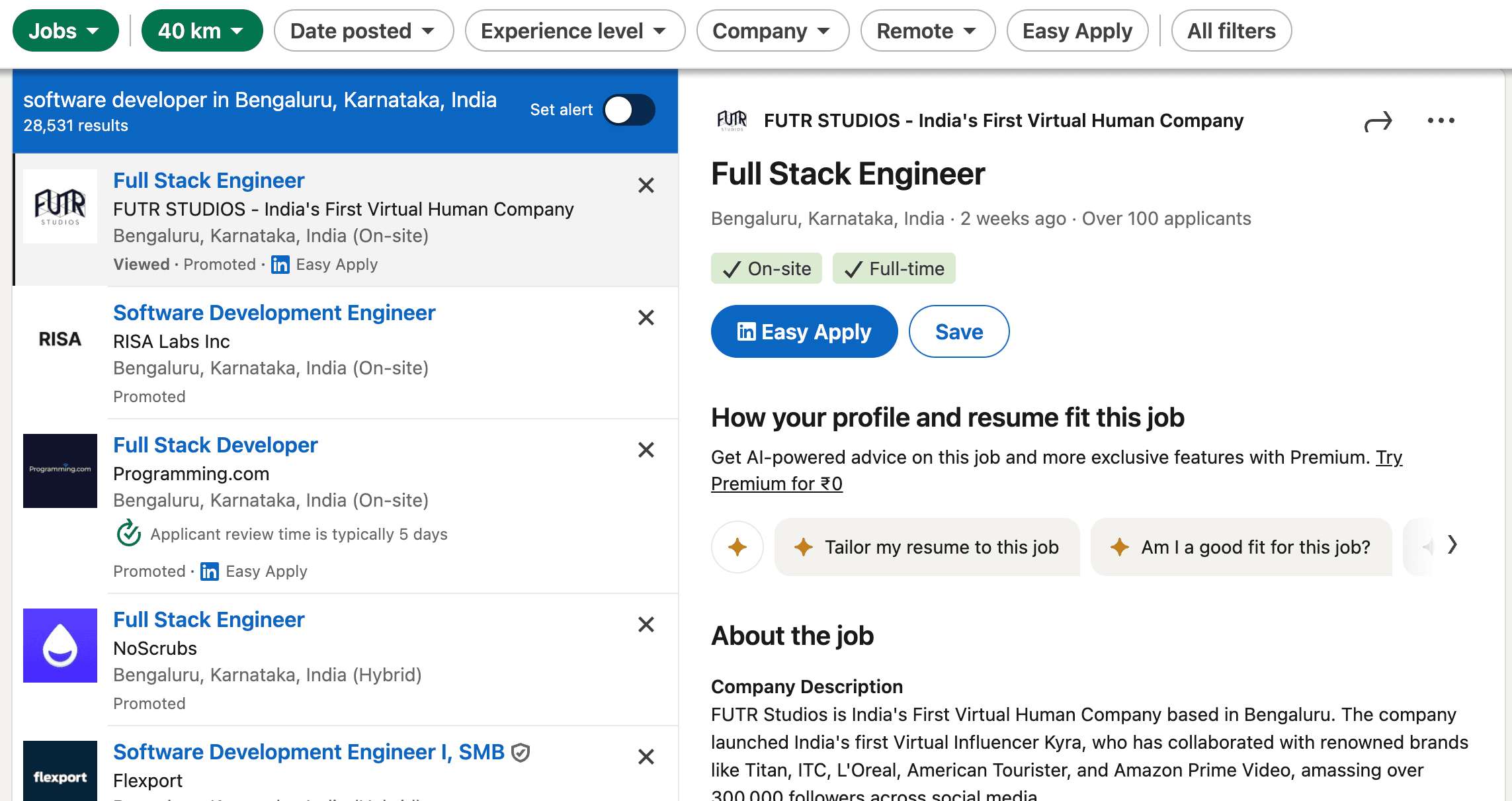Open the Company filter dropdown
The width and height of the screenshot is (1512, 801).
[773, 30]
